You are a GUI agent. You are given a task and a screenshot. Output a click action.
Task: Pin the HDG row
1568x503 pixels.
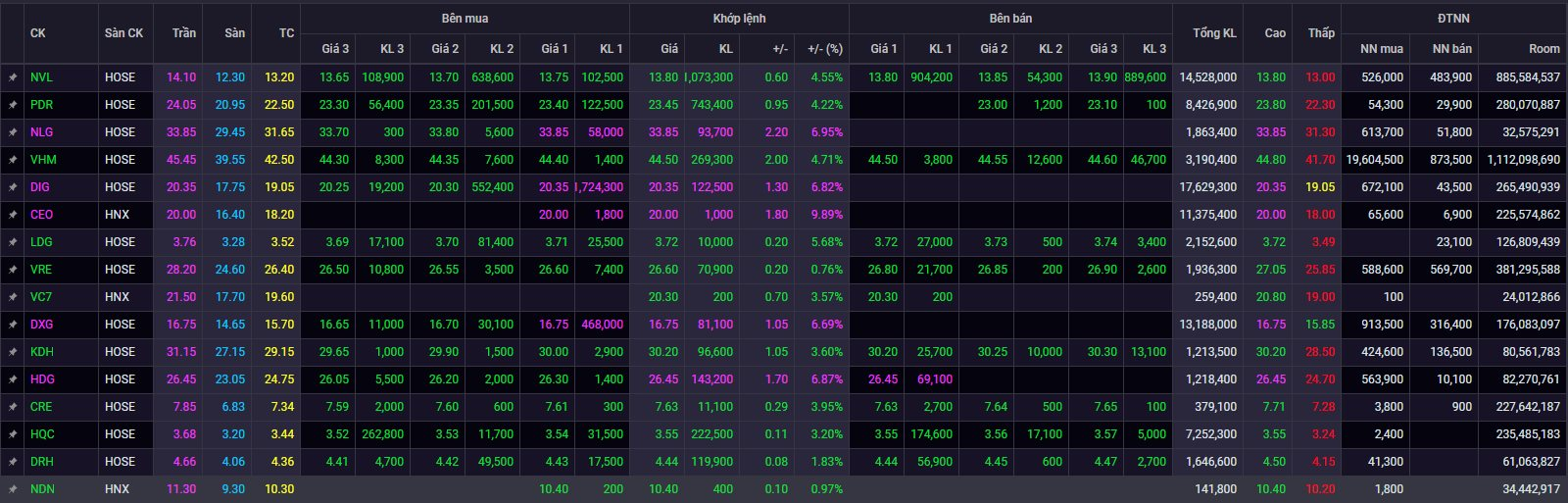13,379
